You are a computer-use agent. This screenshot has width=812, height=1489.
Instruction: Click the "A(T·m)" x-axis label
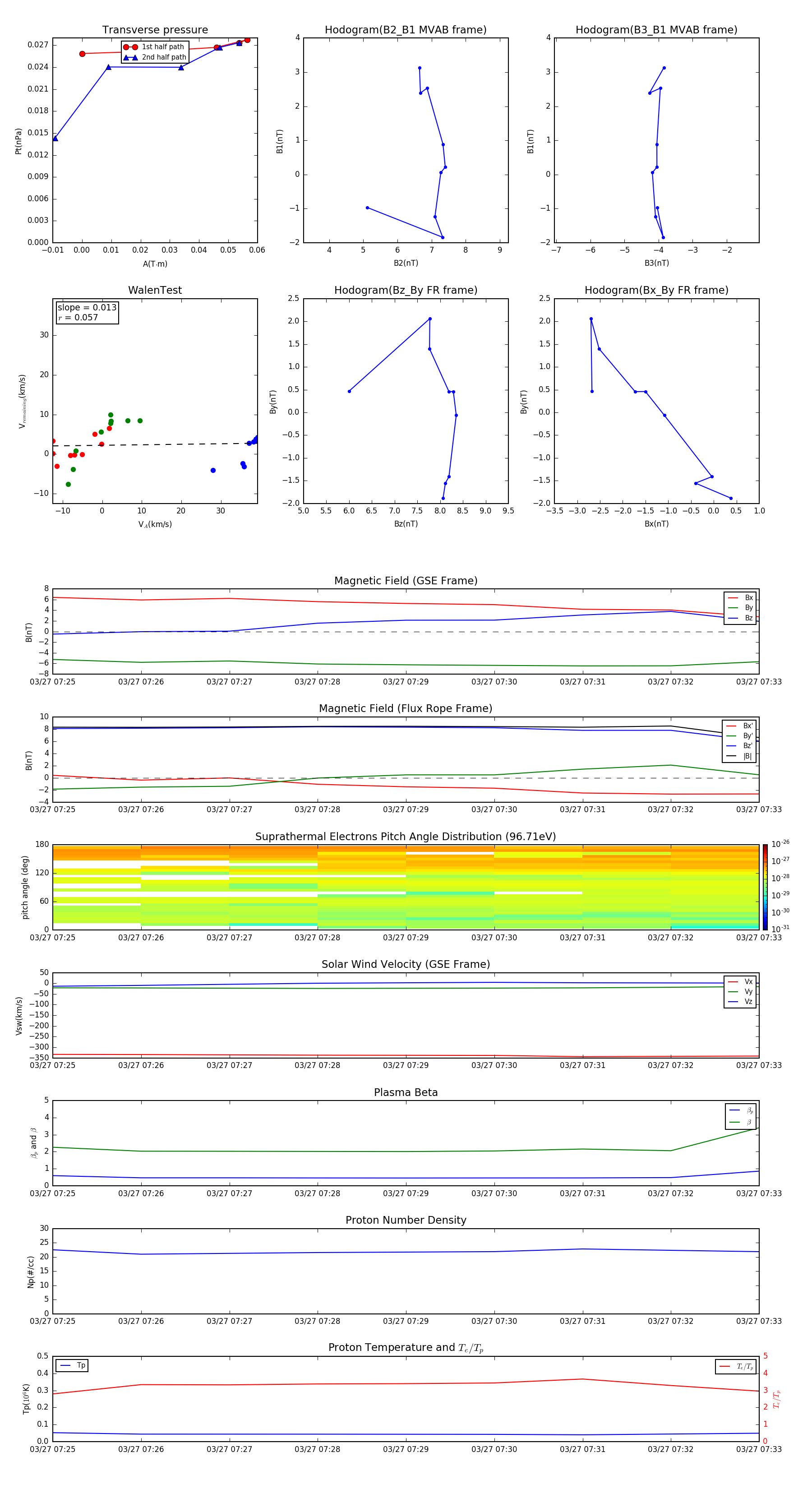click(155, 264)
